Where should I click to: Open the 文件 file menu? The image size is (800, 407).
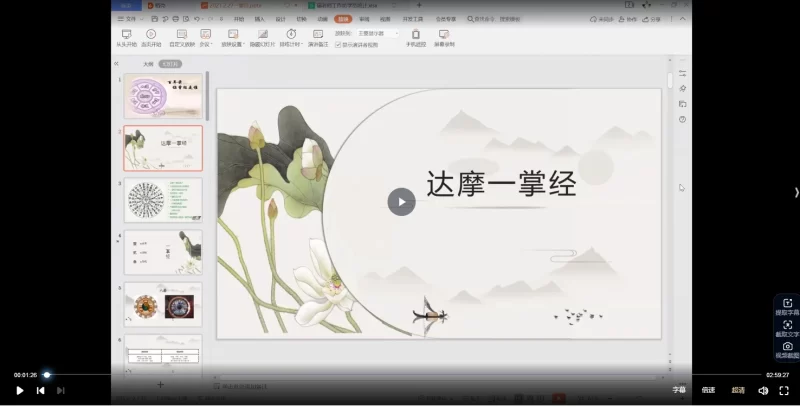point(130,18)
